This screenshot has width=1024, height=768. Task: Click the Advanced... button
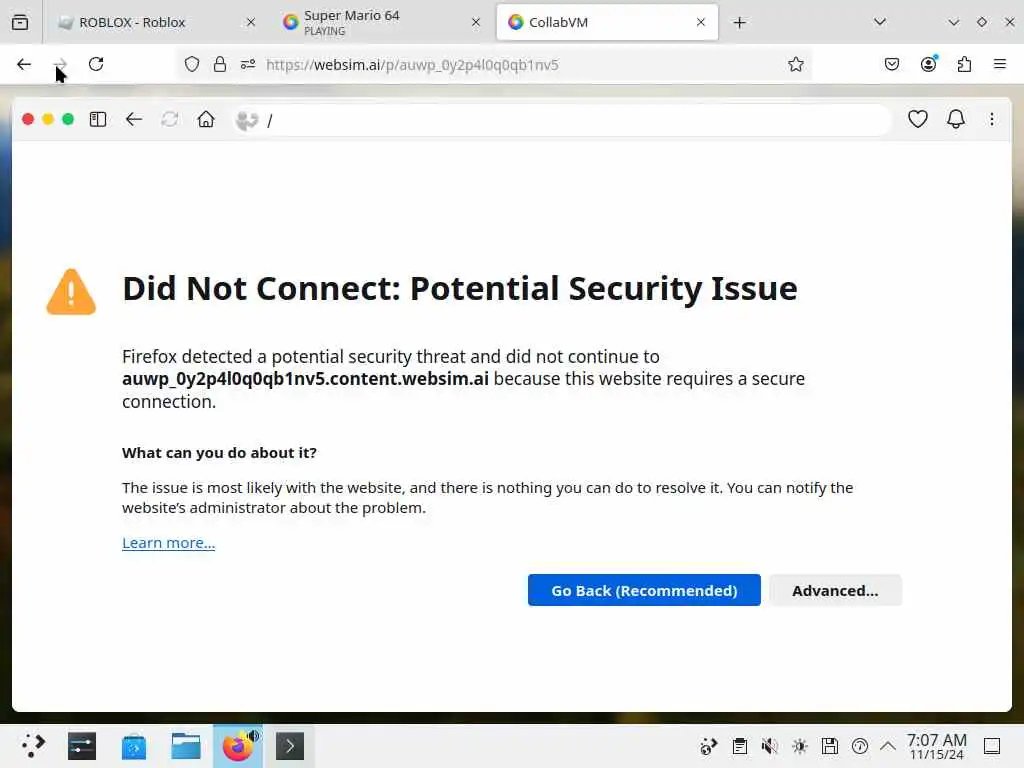[x=835, y=590]
